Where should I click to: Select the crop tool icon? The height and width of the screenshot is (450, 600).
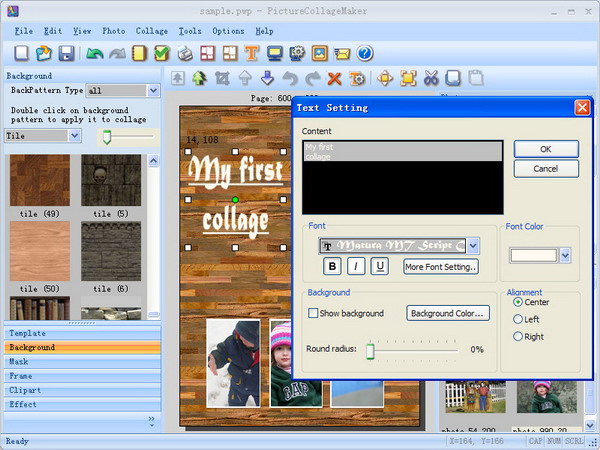tap(222, 78)
